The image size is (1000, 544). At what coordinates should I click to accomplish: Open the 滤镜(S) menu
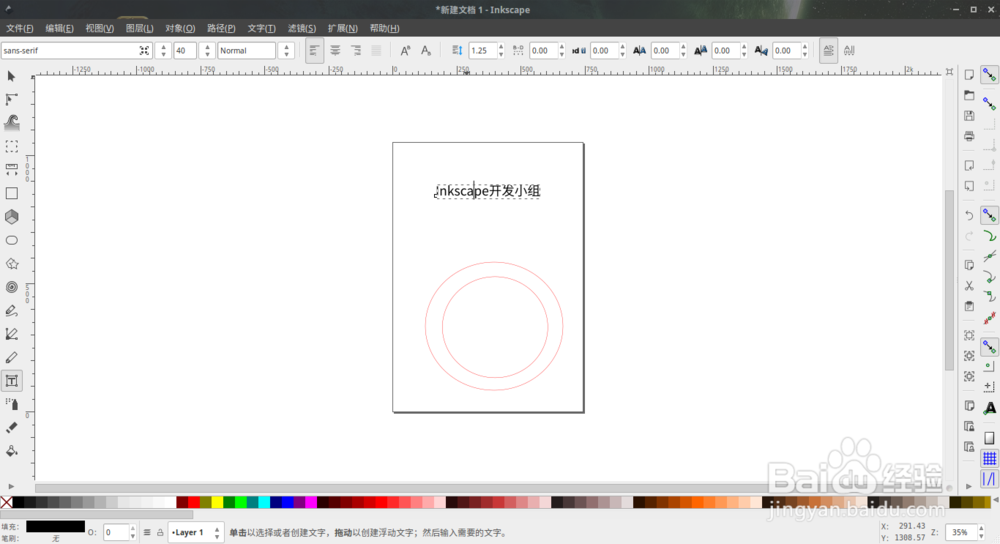[302, 28]
